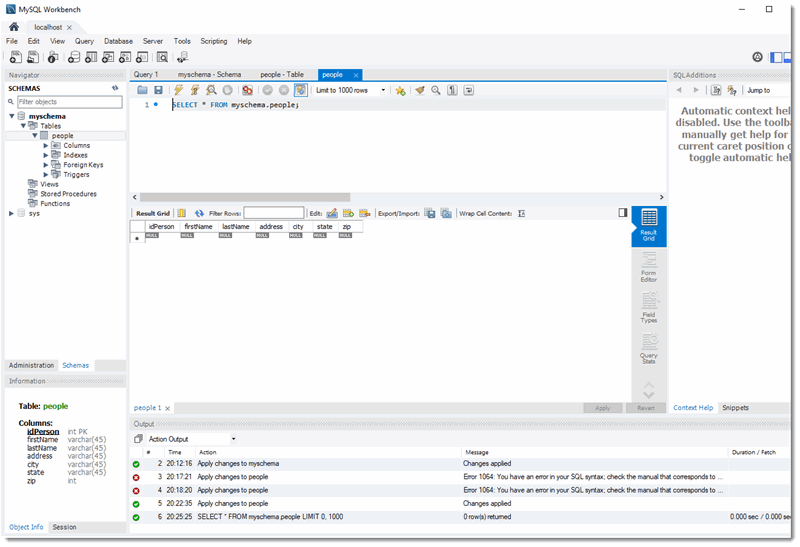Image resolution: width=800 pixels, height=547 pixels.
Task: Refresh schemas list icon
Action: (x=115, y=88)
